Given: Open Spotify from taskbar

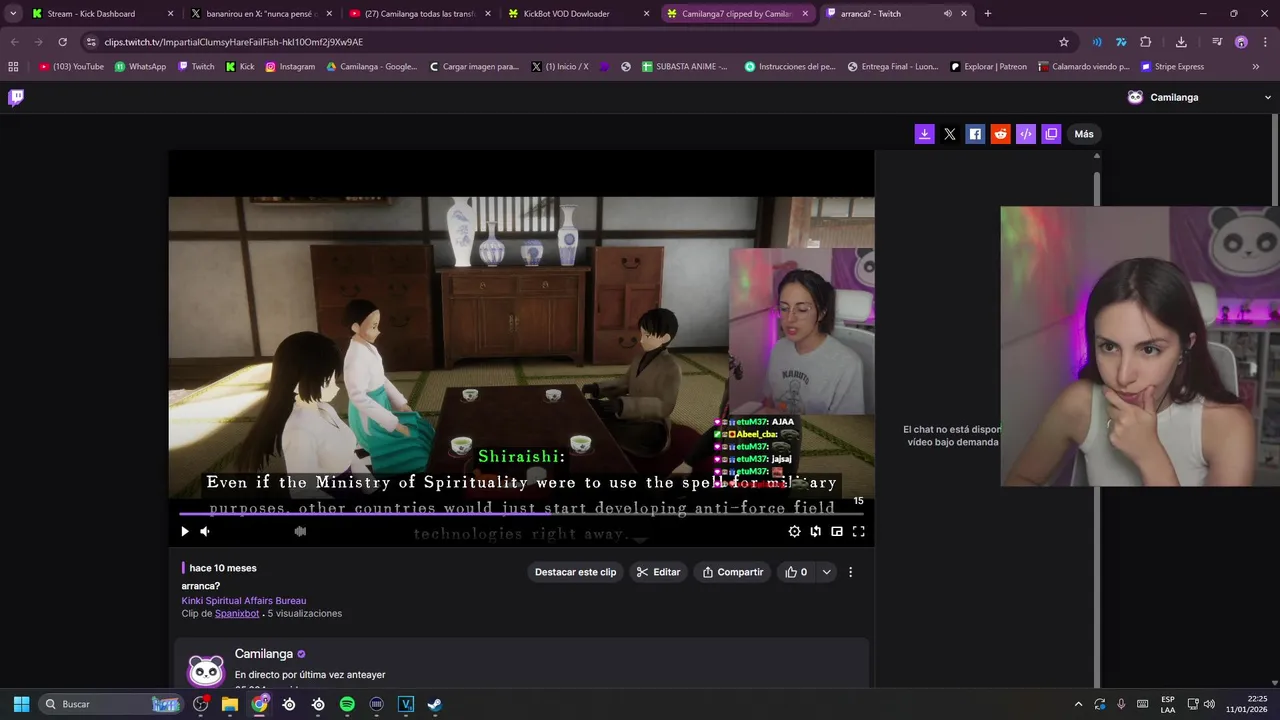Looking at the screenshot, I should [x=347, y=704].
